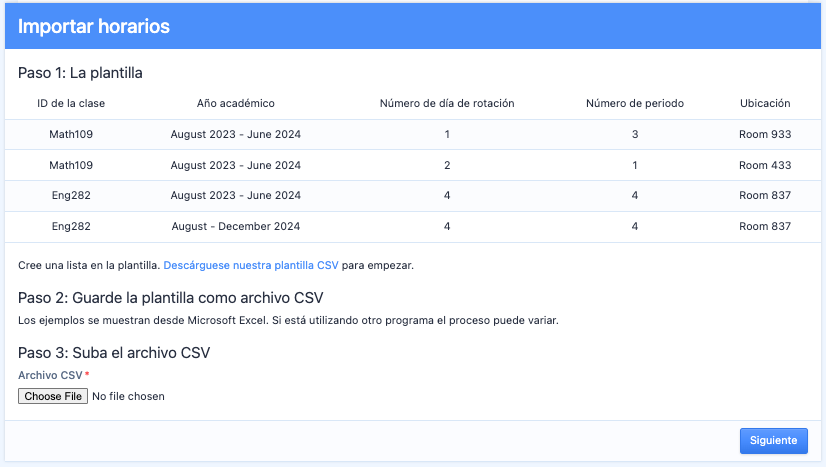826x467 pixels.
Task: Click the Número de día de rotación header
Action: (x=447, y=103)
